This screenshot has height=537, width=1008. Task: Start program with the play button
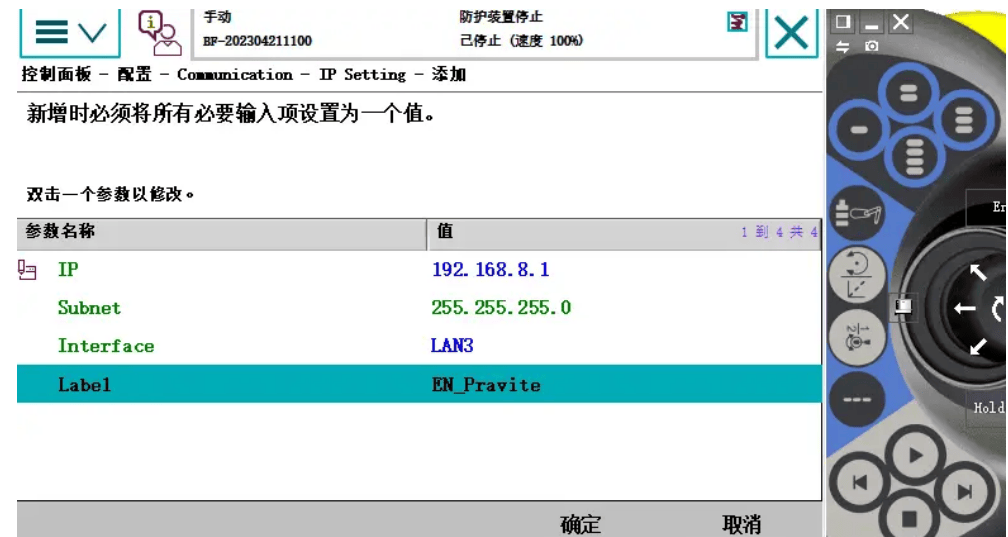click(x=915, y=456)
